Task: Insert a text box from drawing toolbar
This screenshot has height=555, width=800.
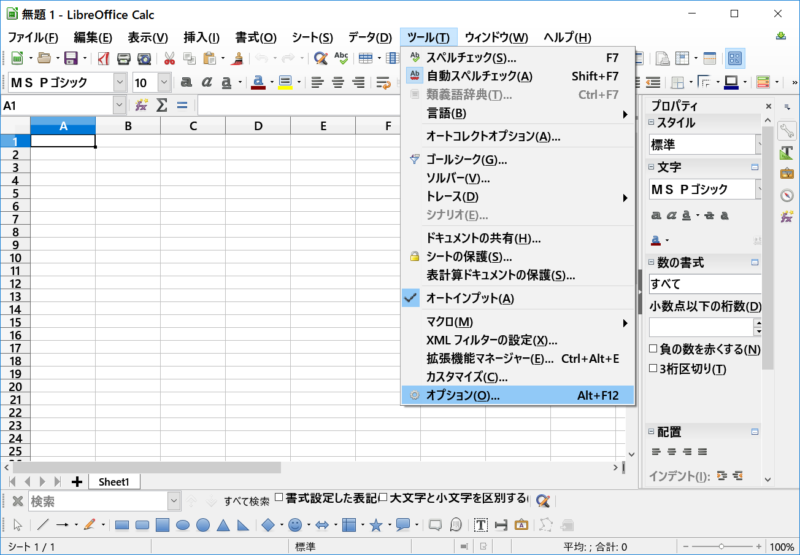Action: point(480,524)
